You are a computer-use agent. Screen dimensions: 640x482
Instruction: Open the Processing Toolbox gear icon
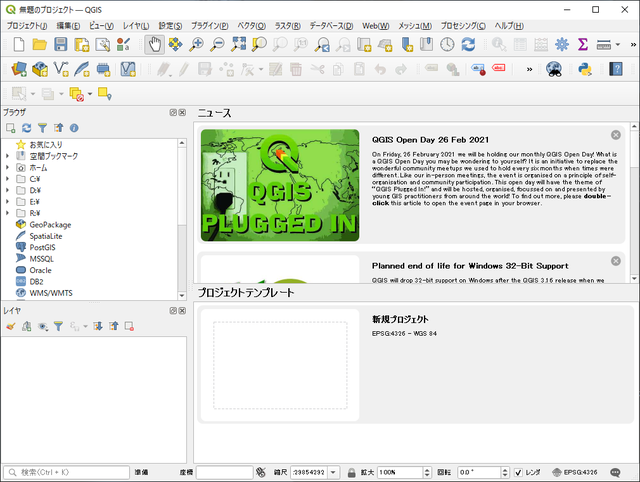[x=562, y=44]
